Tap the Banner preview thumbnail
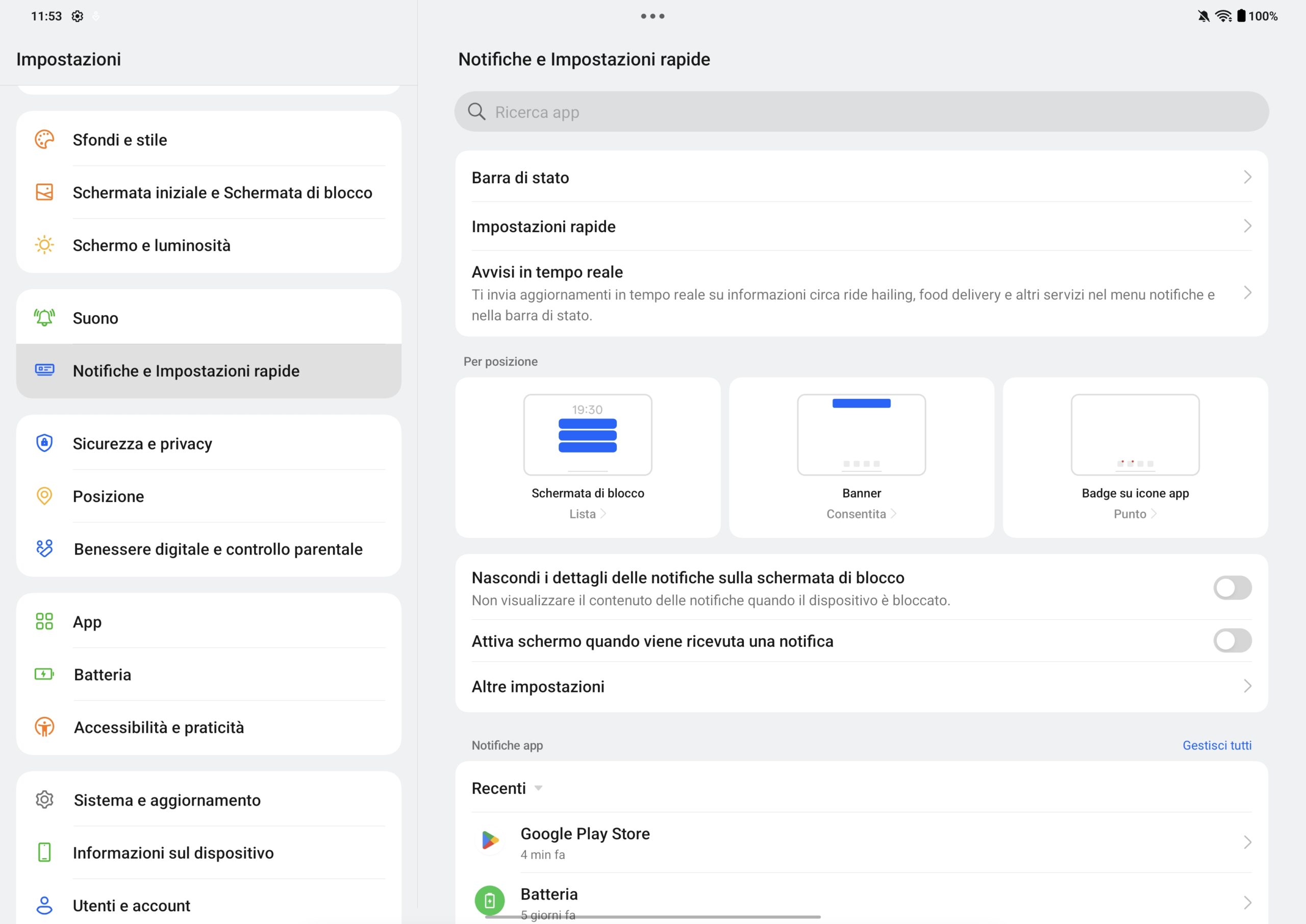Screen dimensions: 1306x924 click(x=861, y=435)
